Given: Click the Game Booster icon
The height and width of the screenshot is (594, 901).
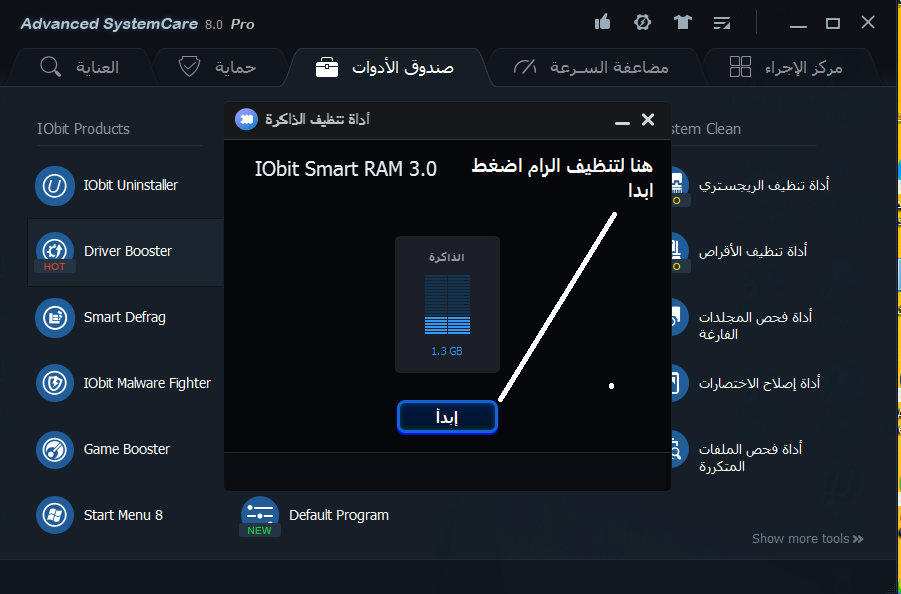Looking at the screenshot, I should (55, 449).
